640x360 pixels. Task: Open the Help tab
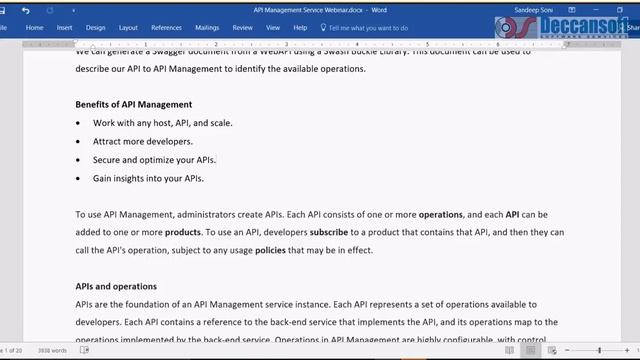300,28
